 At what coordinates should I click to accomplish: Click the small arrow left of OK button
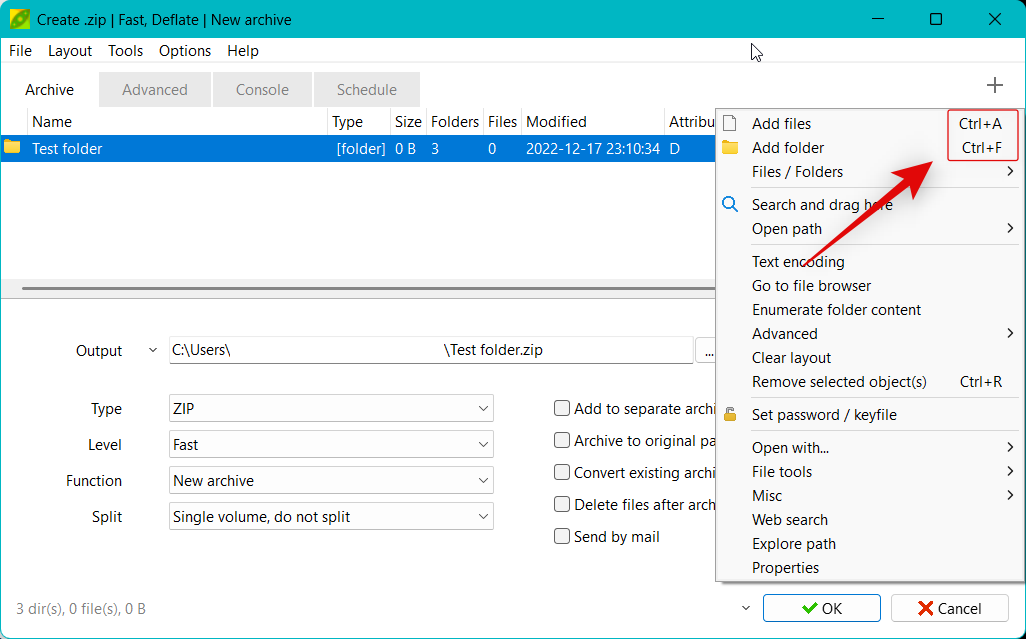click(746, 608)
